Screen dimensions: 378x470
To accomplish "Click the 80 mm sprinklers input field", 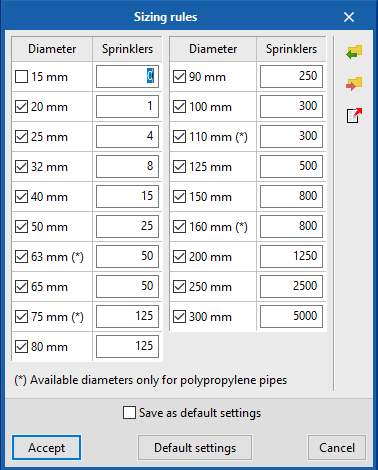I will coord(127,346).
